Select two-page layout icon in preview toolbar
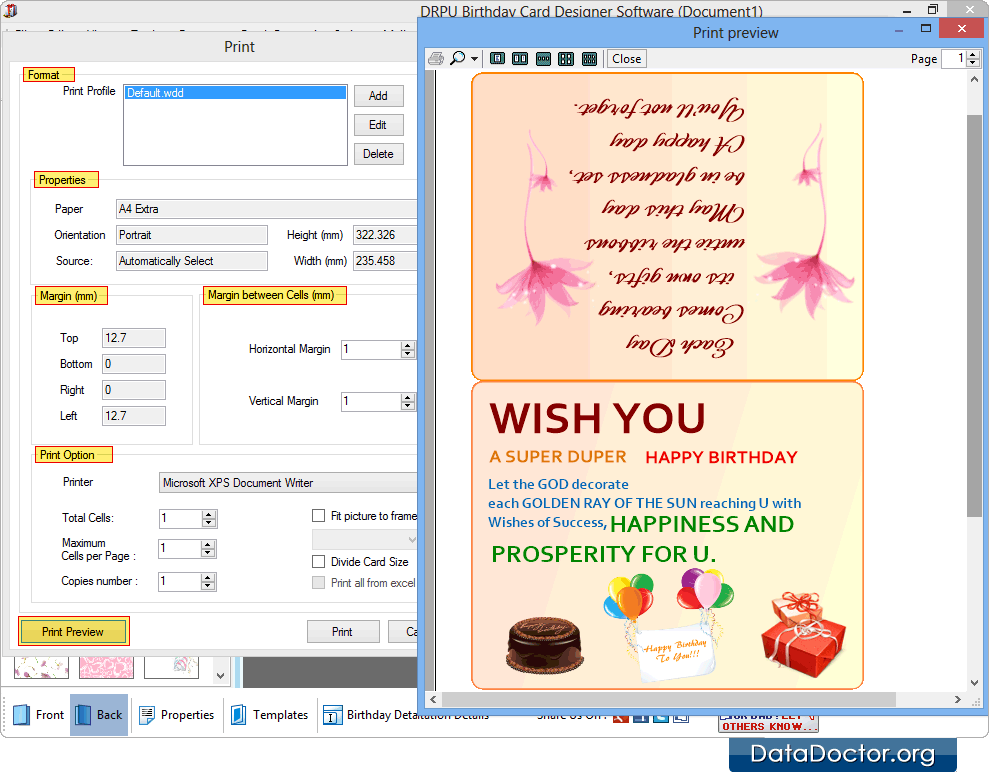Screen dimensions: 989x772 click(520, 59)
